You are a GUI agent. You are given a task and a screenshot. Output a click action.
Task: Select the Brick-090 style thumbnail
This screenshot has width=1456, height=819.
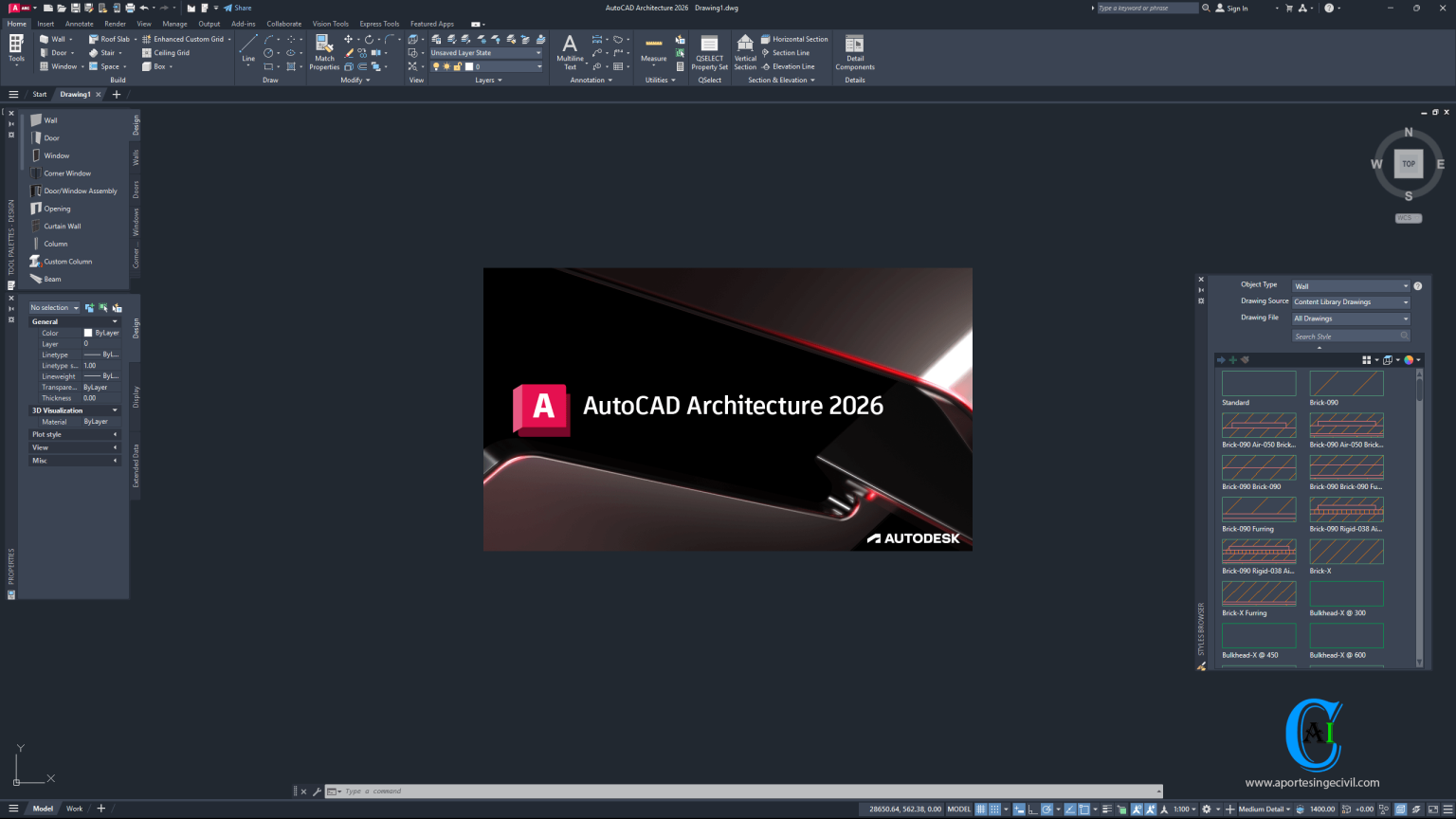coord(1346,383)
